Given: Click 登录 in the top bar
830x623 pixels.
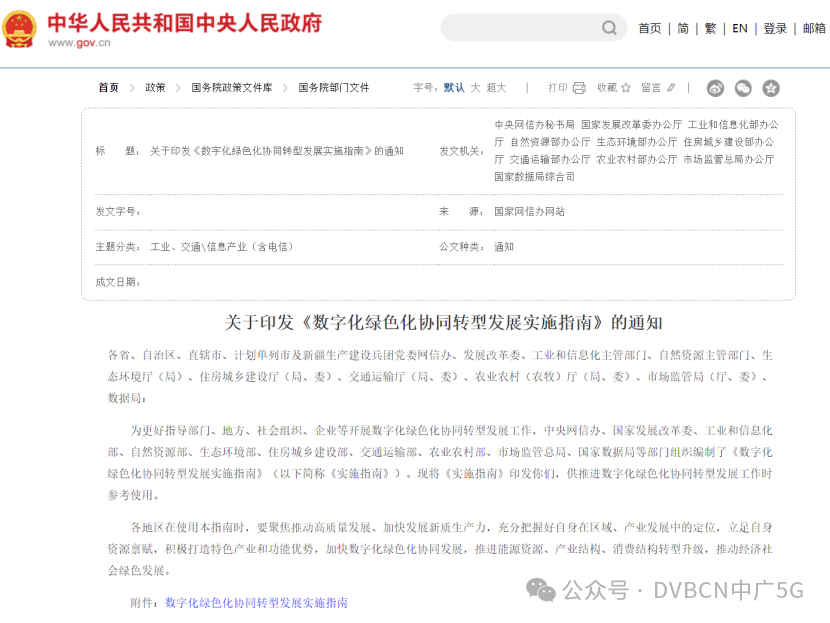Looking at the screenshot, I should click(x=775, y=28).
